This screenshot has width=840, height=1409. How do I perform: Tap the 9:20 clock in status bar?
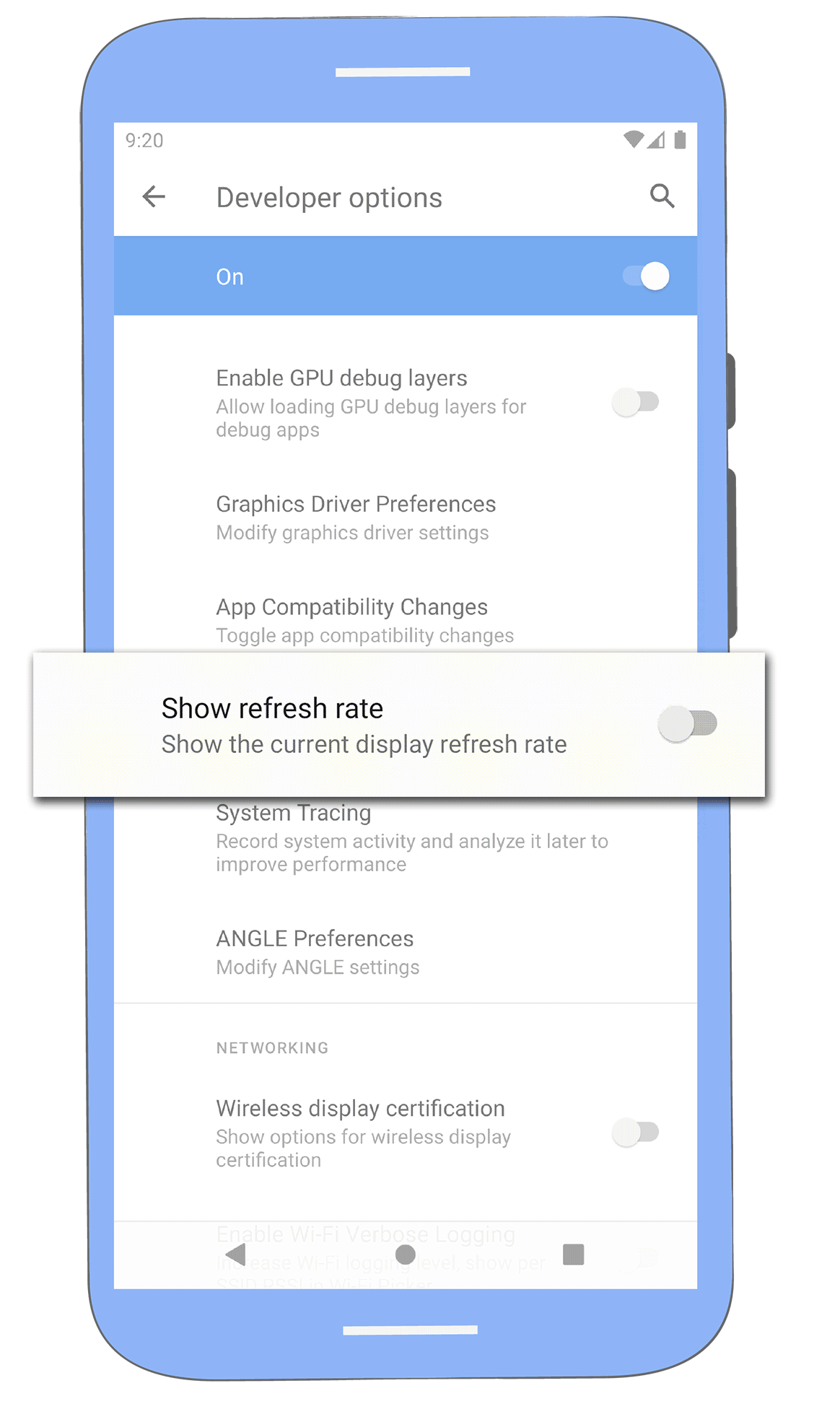(x=144, y=140)
